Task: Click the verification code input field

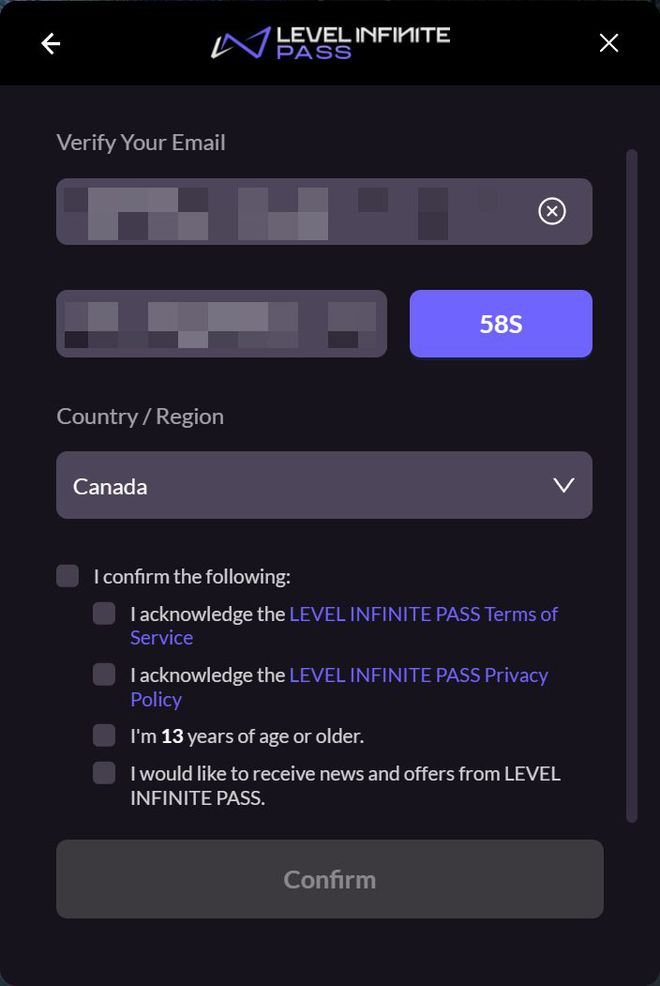Action: pos(221,324)
